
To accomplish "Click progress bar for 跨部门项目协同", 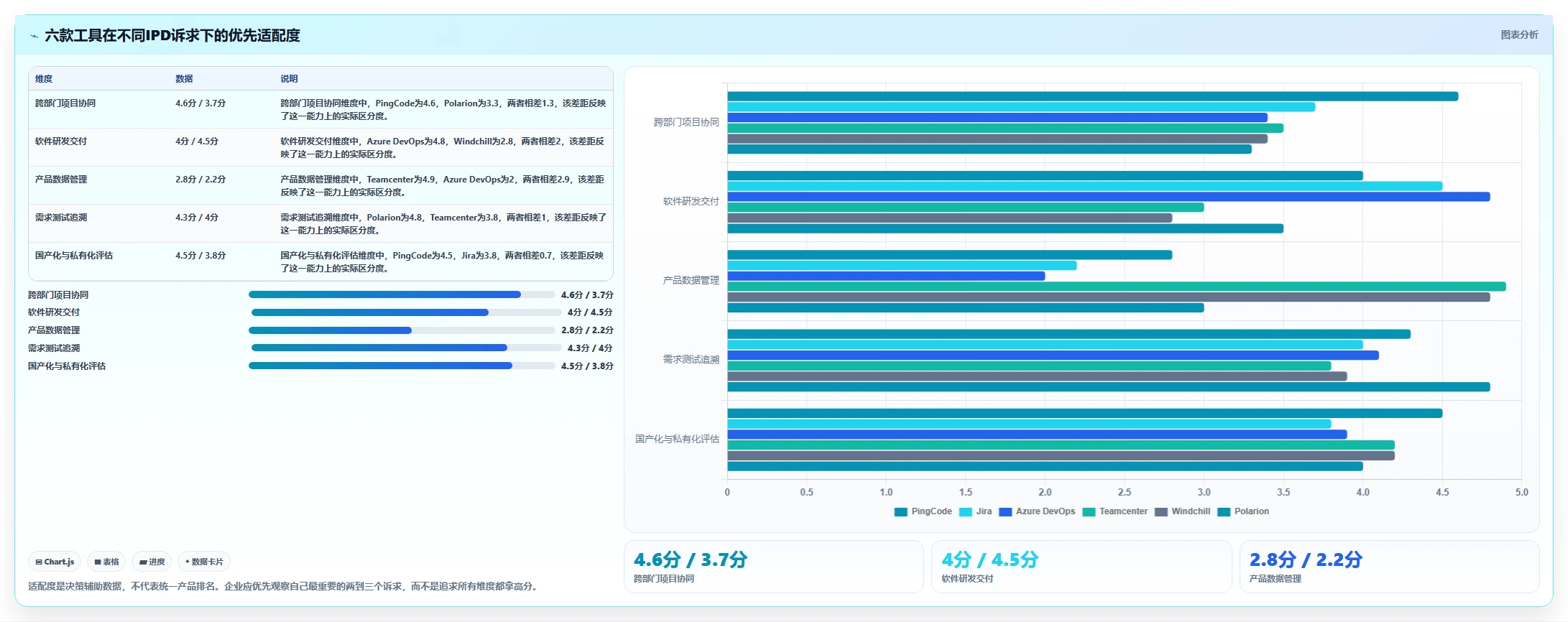I will [x=402, y=294].
